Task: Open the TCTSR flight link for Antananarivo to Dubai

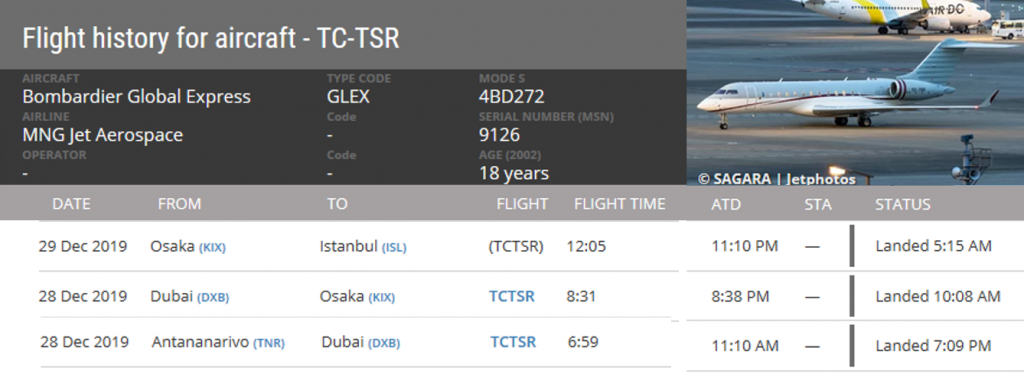Action: [x=513, y=342]
